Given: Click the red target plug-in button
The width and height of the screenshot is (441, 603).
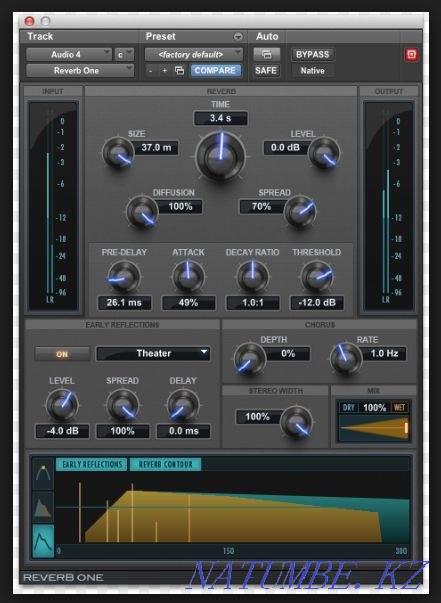Looking at the screenshot, I should coord(411,55).
